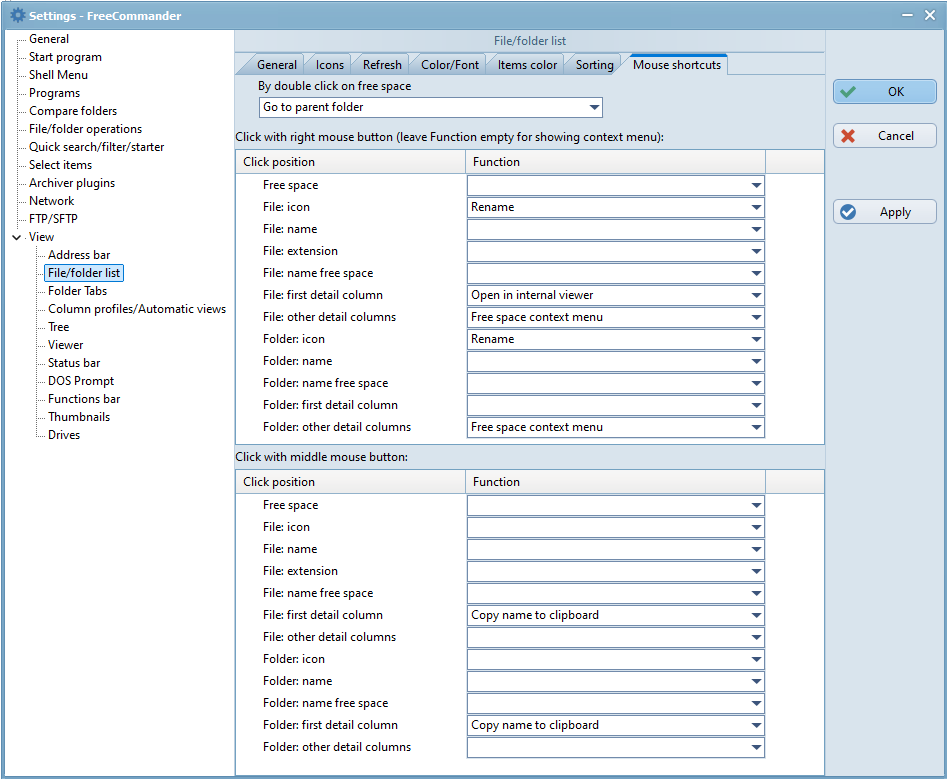Open middle-click File: name function dropdown
Viewport: 947px width, 779px height.
pyautogui.click(x=615, y=550)
